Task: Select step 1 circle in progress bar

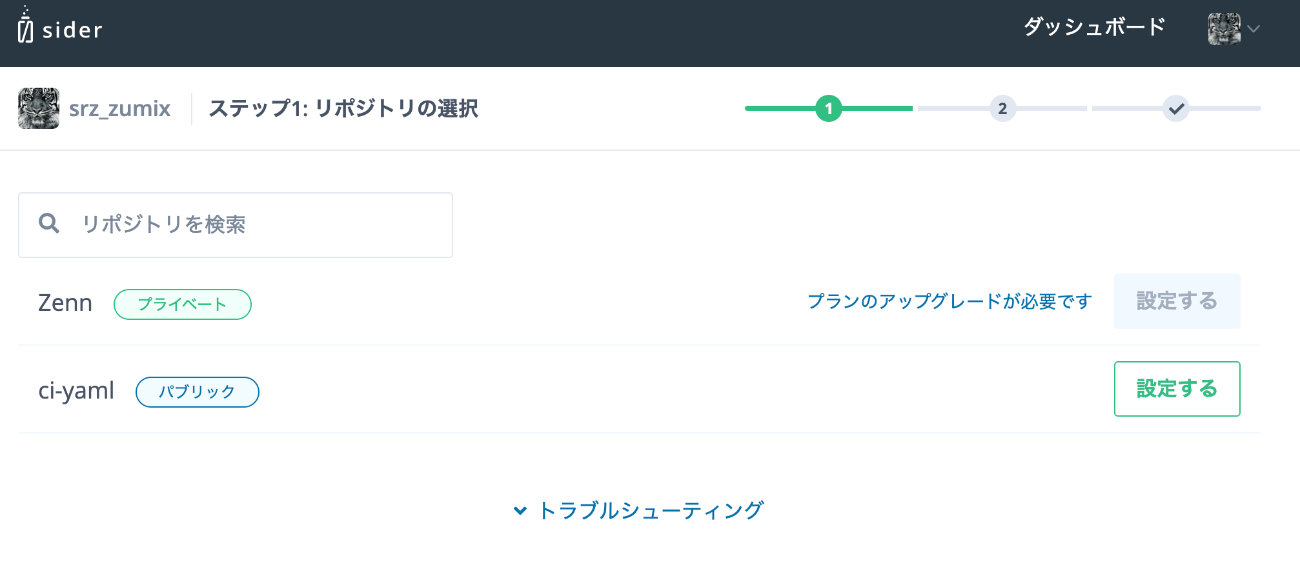Action: 828,108
